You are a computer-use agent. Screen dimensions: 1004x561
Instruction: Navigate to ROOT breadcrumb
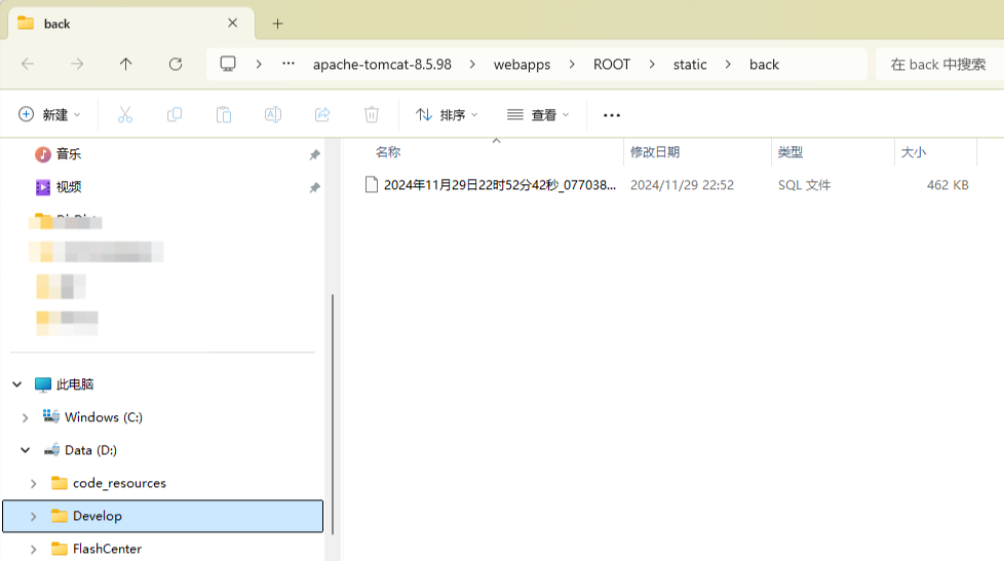click(611, 65)
